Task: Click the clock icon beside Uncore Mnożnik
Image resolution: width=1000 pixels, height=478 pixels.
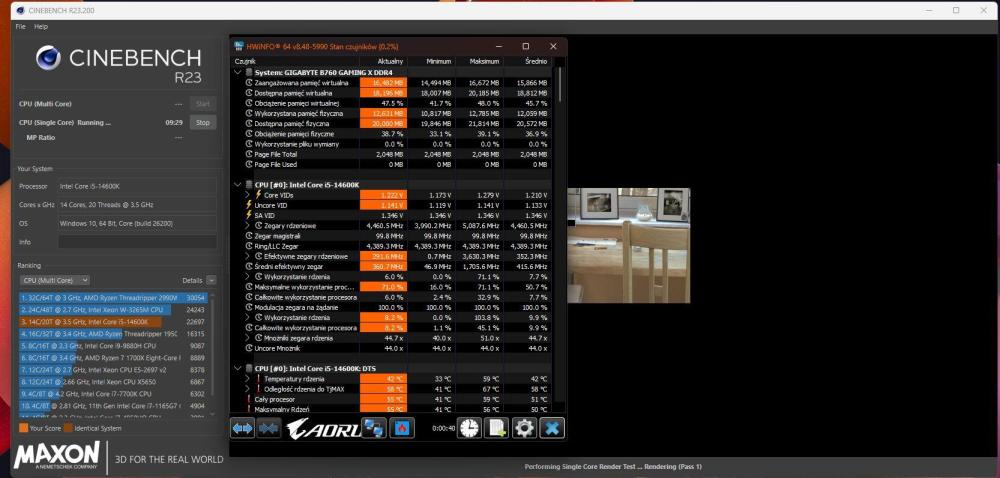Action: tap(249, 348)
